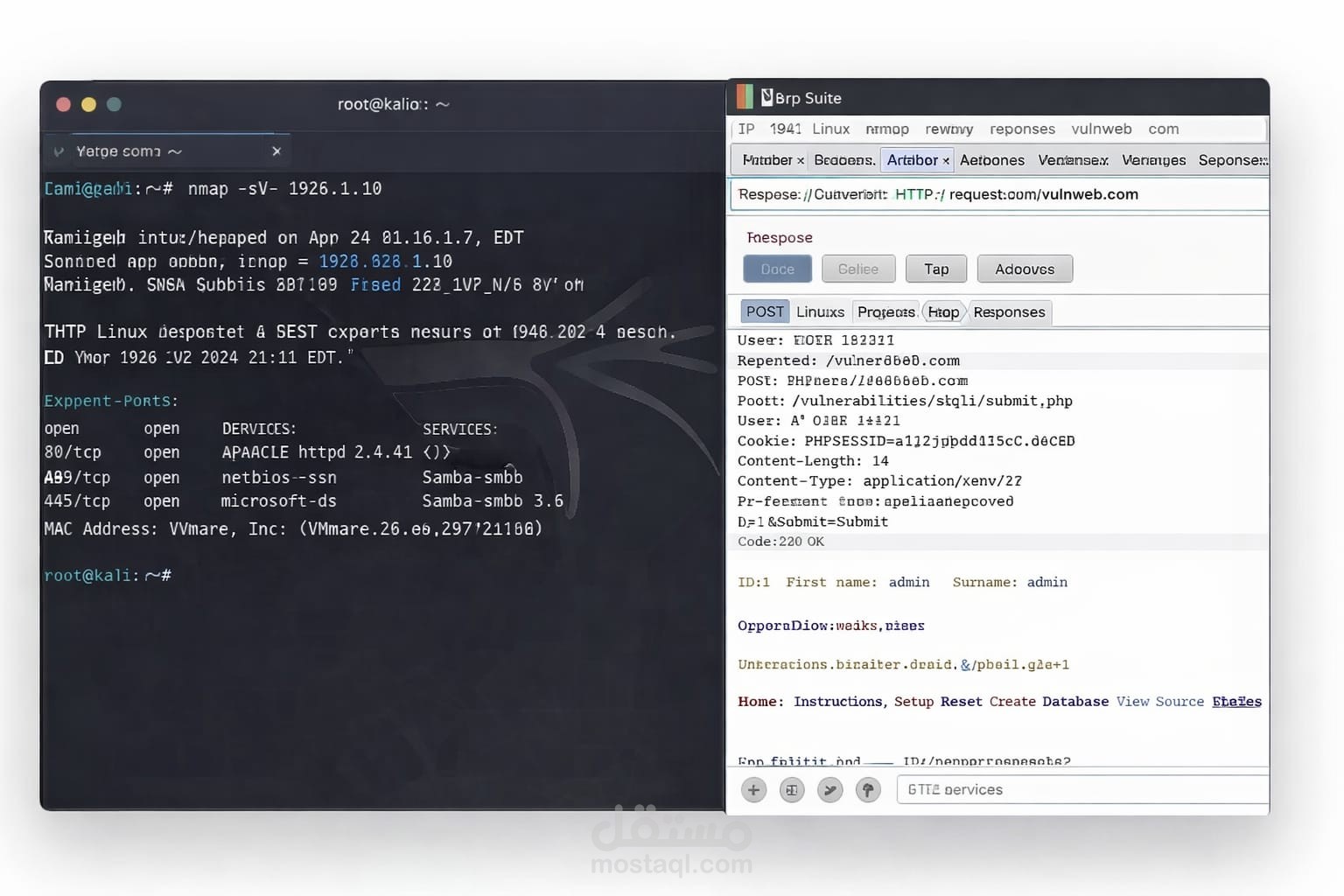The image size is (1344, 896).
Task: Click the Adooves button
Action: tap(1025, 269)
